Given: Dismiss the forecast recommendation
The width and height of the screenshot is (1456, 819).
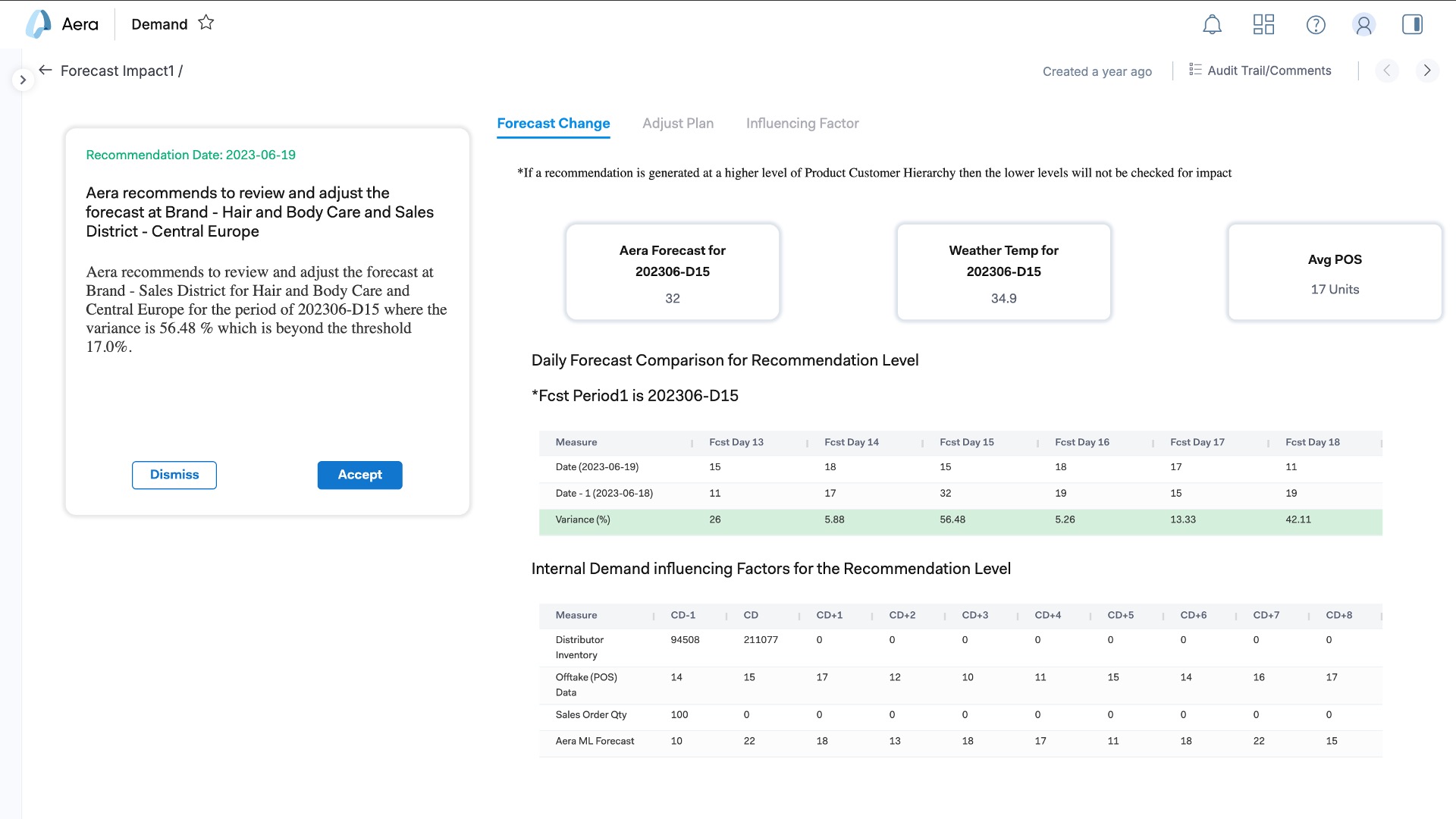Looking at the screenshot, I should coord(174,475).
